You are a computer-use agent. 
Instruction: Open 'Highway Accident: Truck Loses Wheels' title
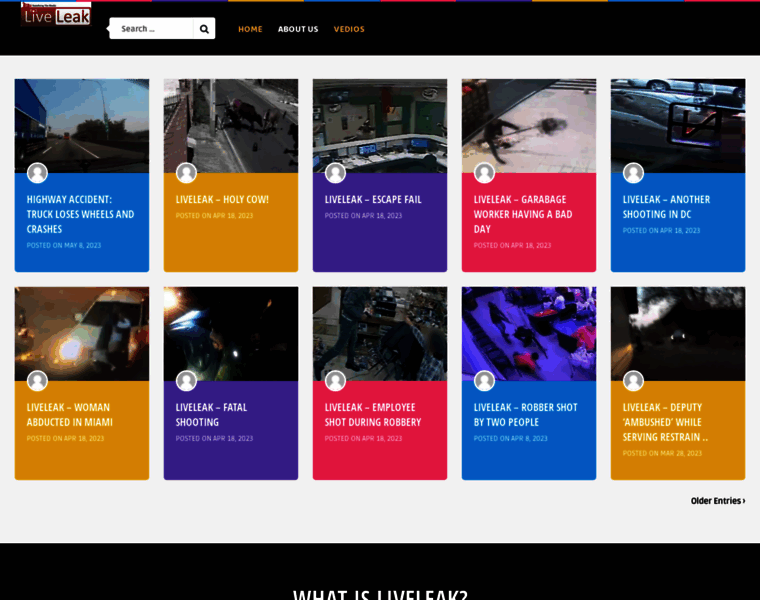point(80,214)
